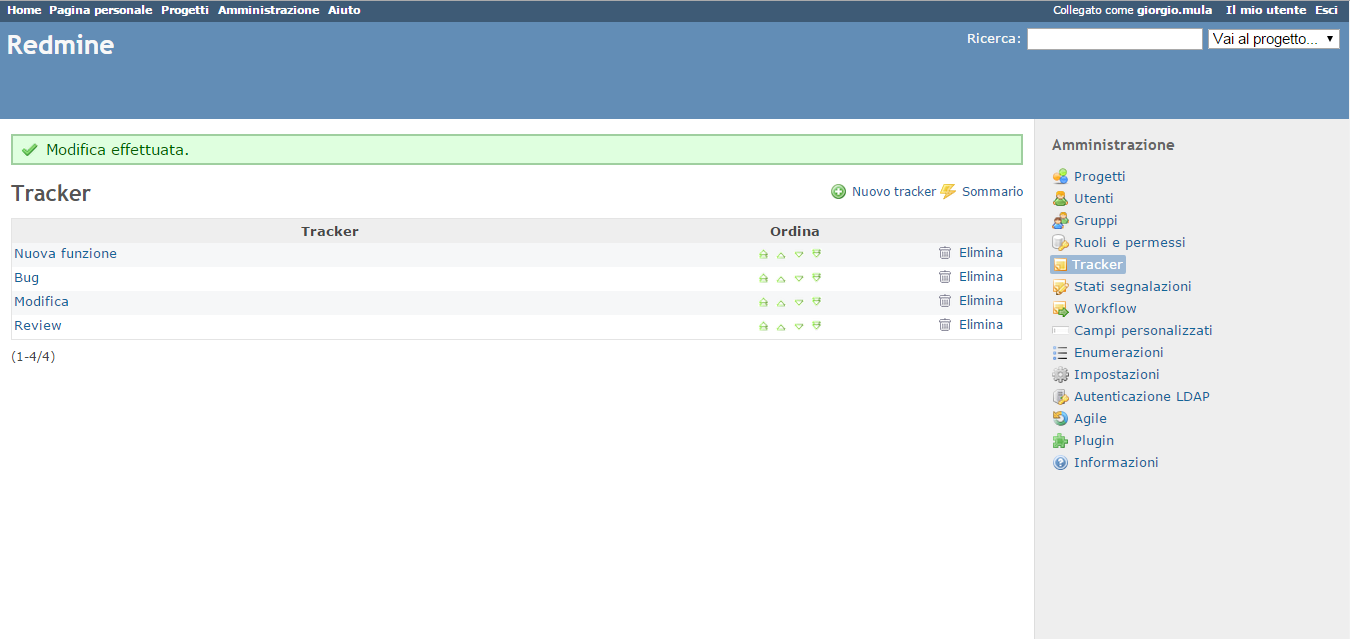Click the (1-4/4) pagination text
The width and height of the screenshot is (1350, 639).
pyautogui.click(x=33, y=356)
